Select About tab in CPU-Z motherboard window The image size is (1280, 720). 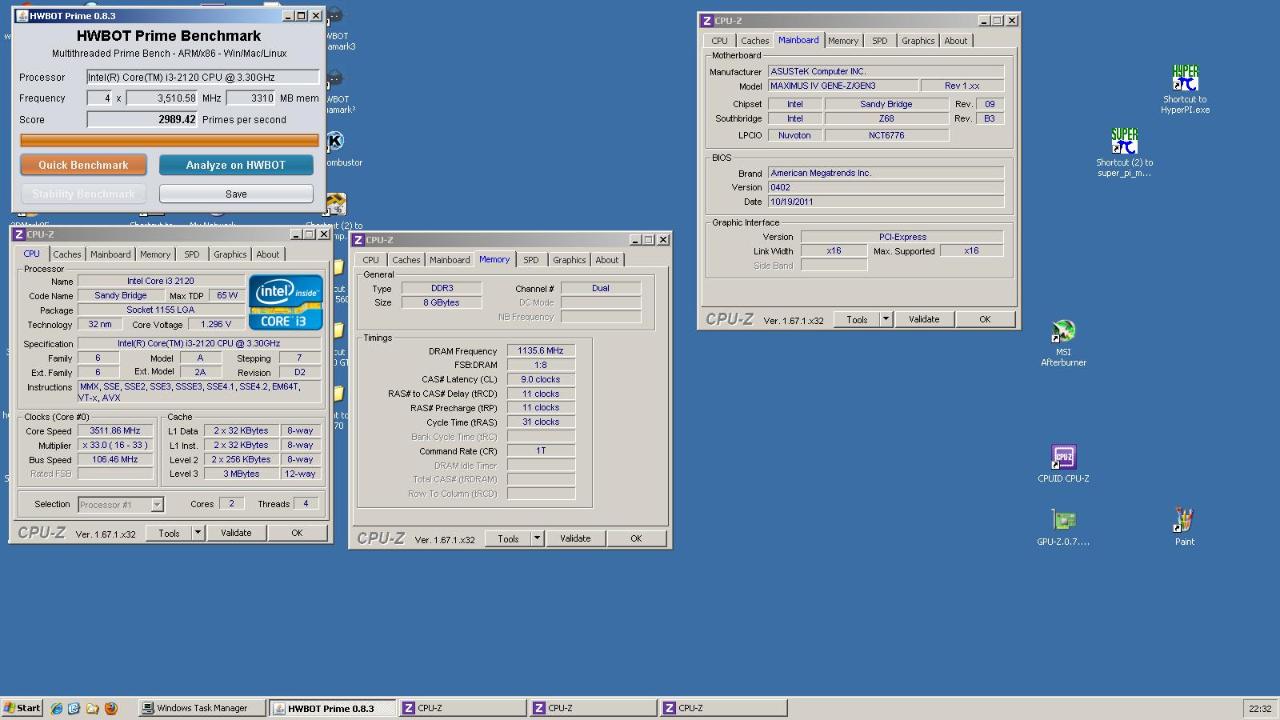tap(956, 41)
